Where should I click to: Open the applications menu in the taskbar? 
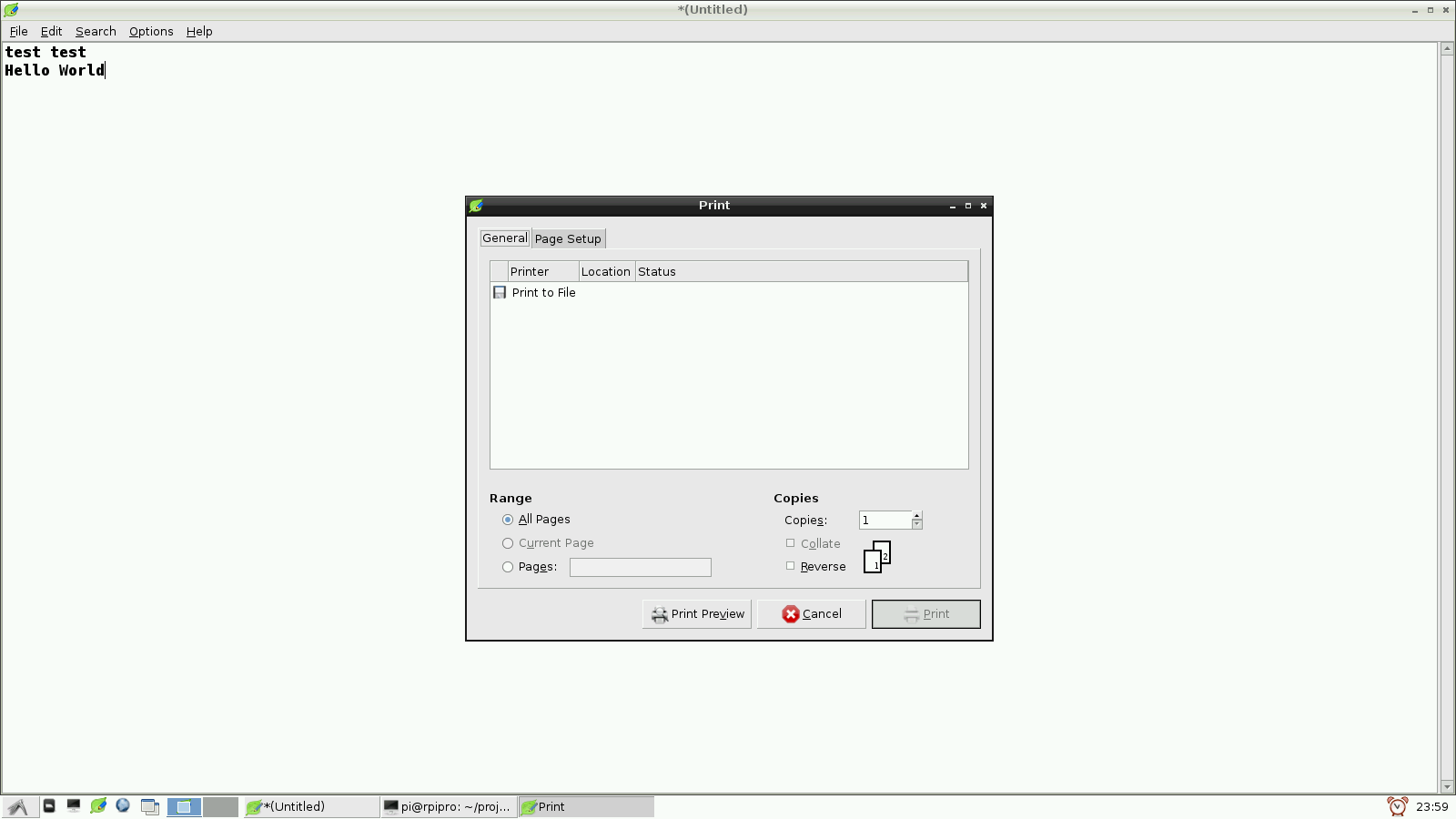(18, 806)
